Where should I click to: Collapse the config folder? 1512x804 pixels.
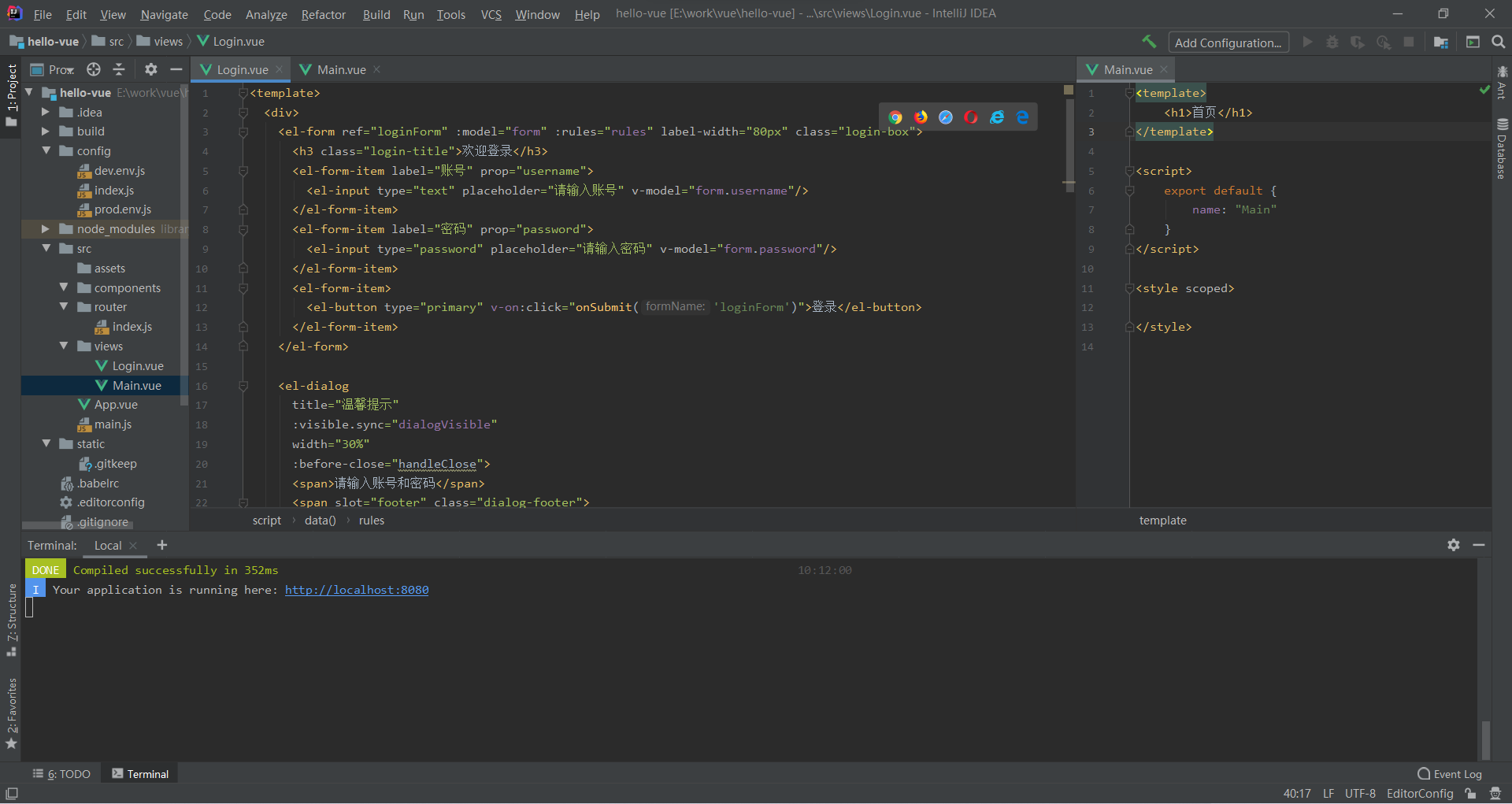pos(46,151)
